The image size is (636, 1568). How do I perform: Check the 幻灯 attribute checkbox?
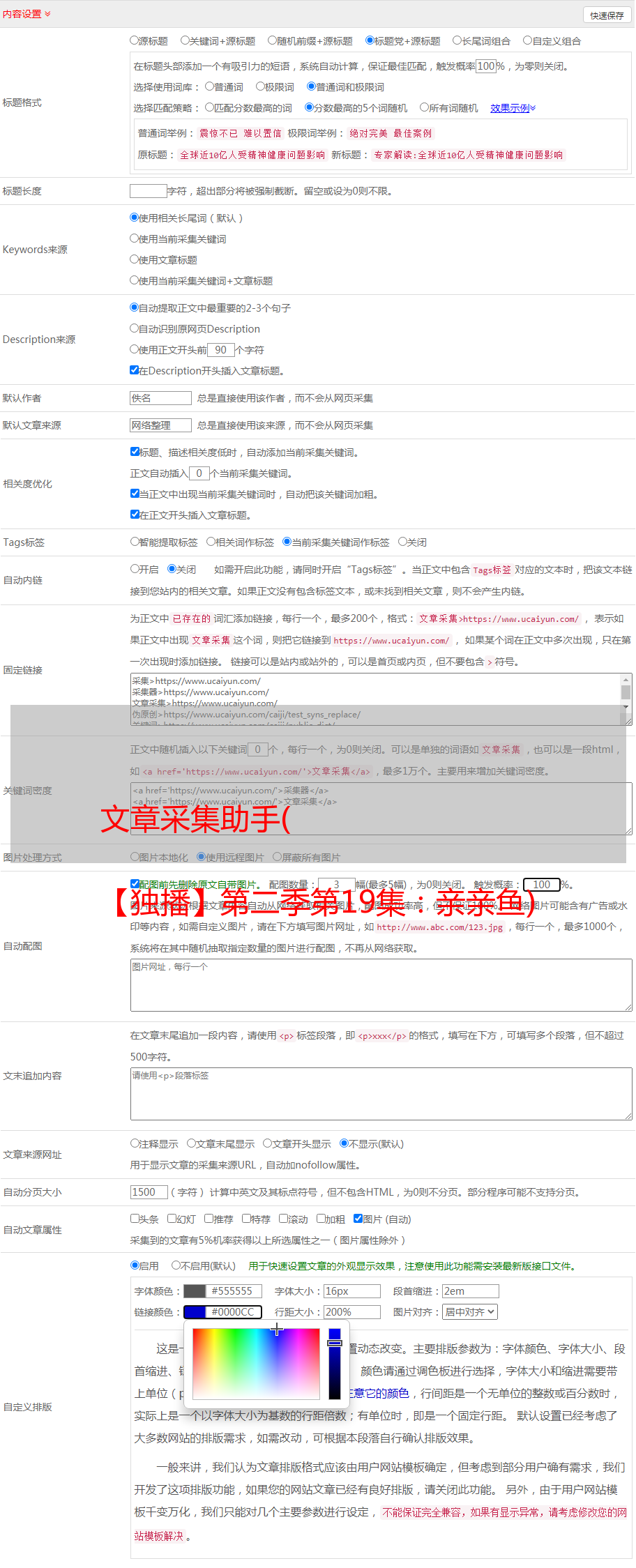click(x=172, y=1219)
